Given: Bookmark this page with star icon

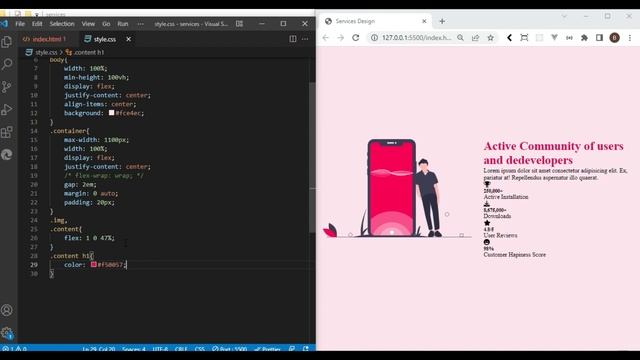Looking at the screenshot, I should 491,38.
